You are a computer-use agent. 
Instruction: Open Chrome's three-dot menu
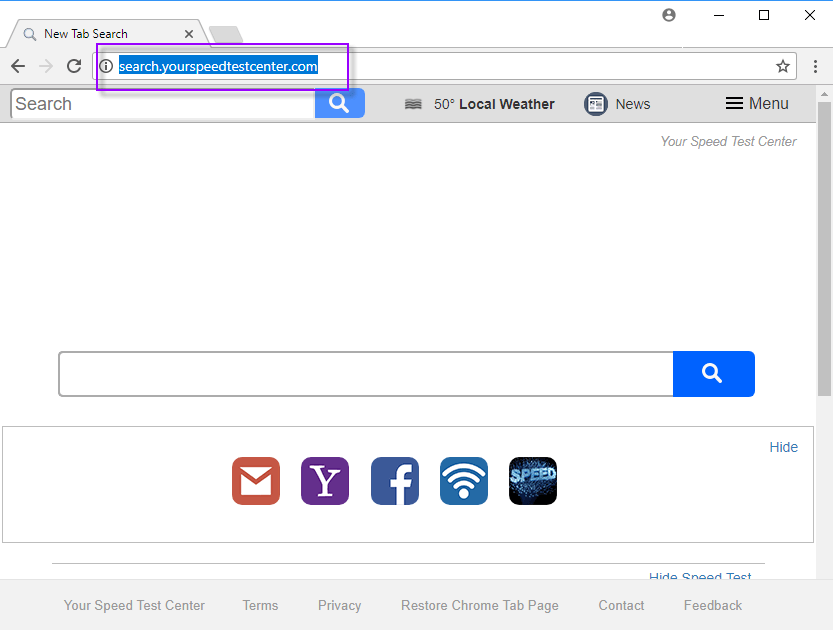click(x=815, y=66)
